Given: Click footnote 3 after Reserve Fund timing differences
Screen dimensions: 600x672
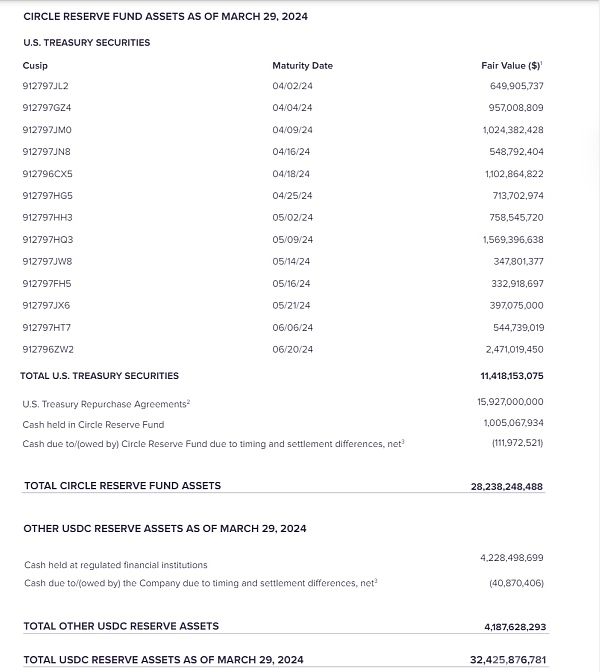Looking at the screenshot, I should point(403,441).
